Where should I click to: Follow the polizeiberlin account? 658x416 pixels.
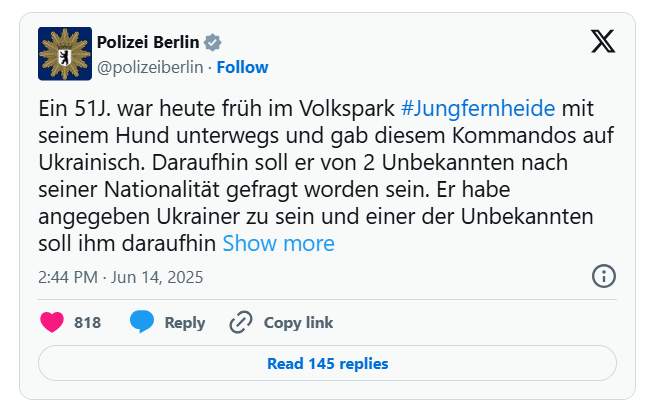(242, 67)
